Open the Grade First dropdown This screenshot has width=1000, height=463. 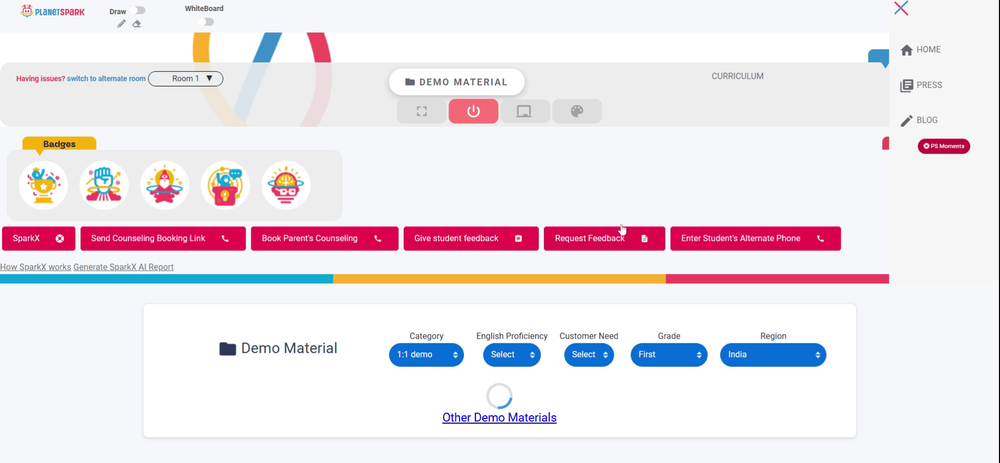click(x=669, y=355)
